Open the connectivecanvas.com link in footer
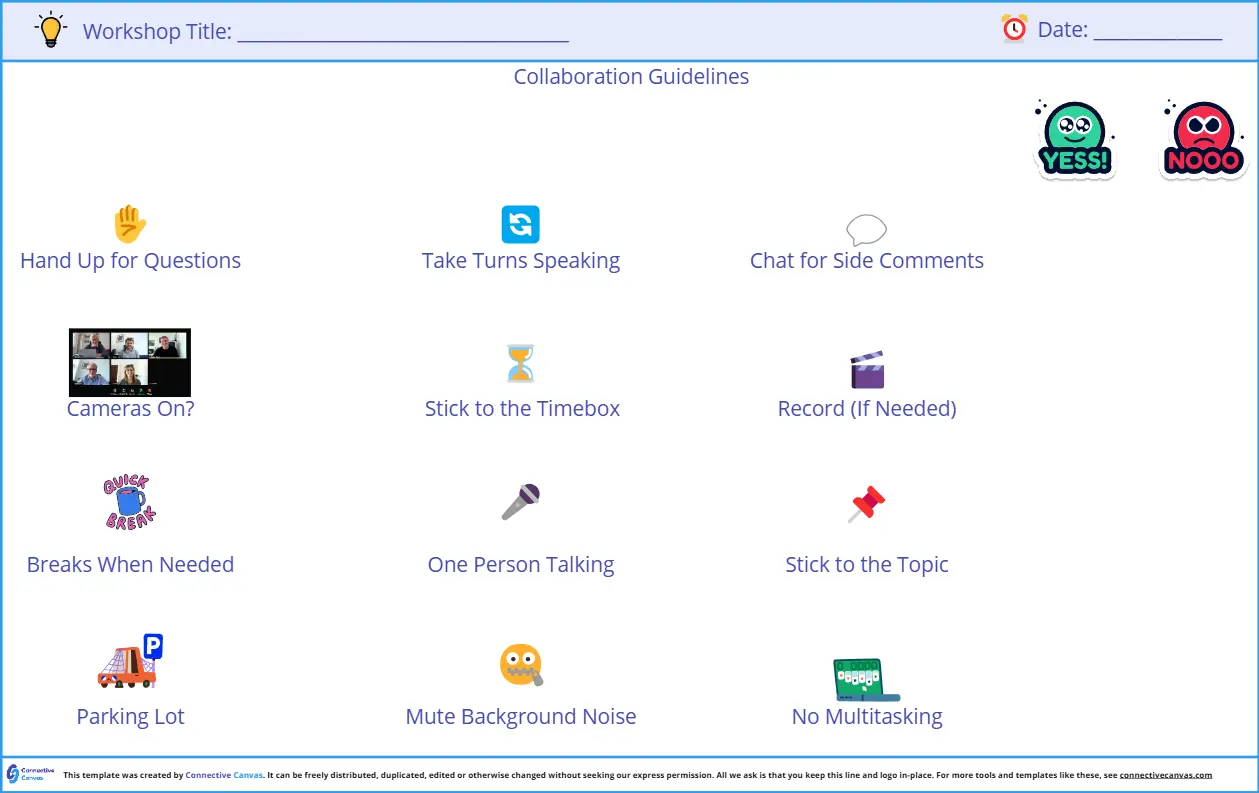The width and height of the screenshot is (1259, 793). (1165, 775)
